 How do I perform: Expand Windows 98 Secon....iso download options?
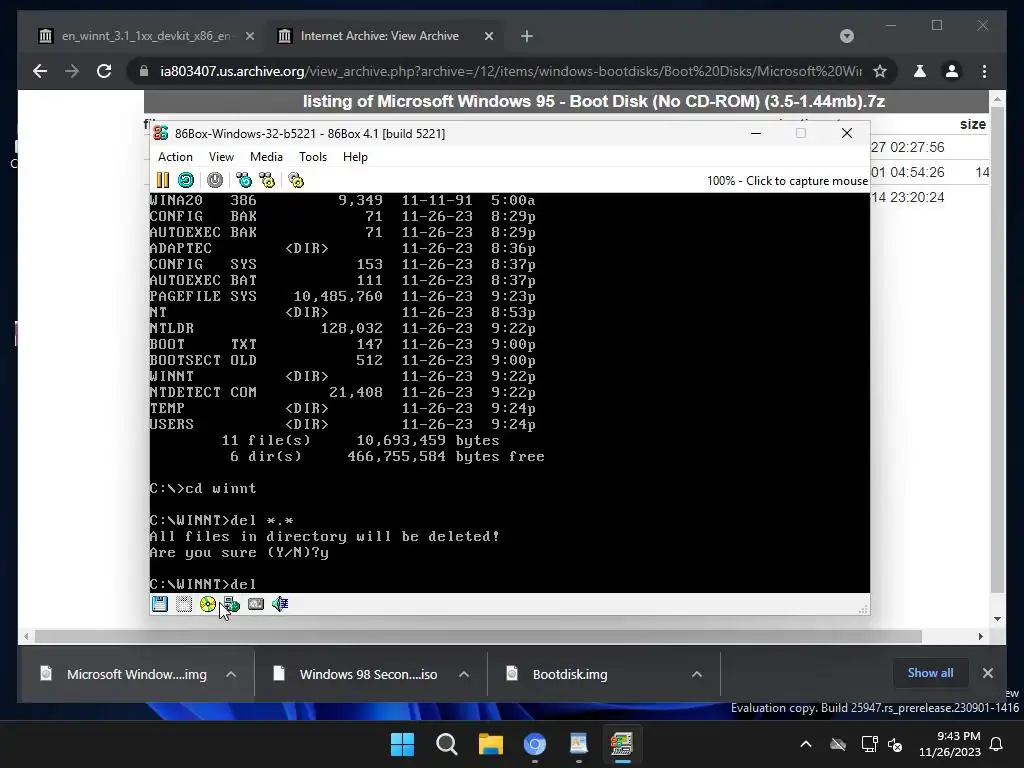464,674
